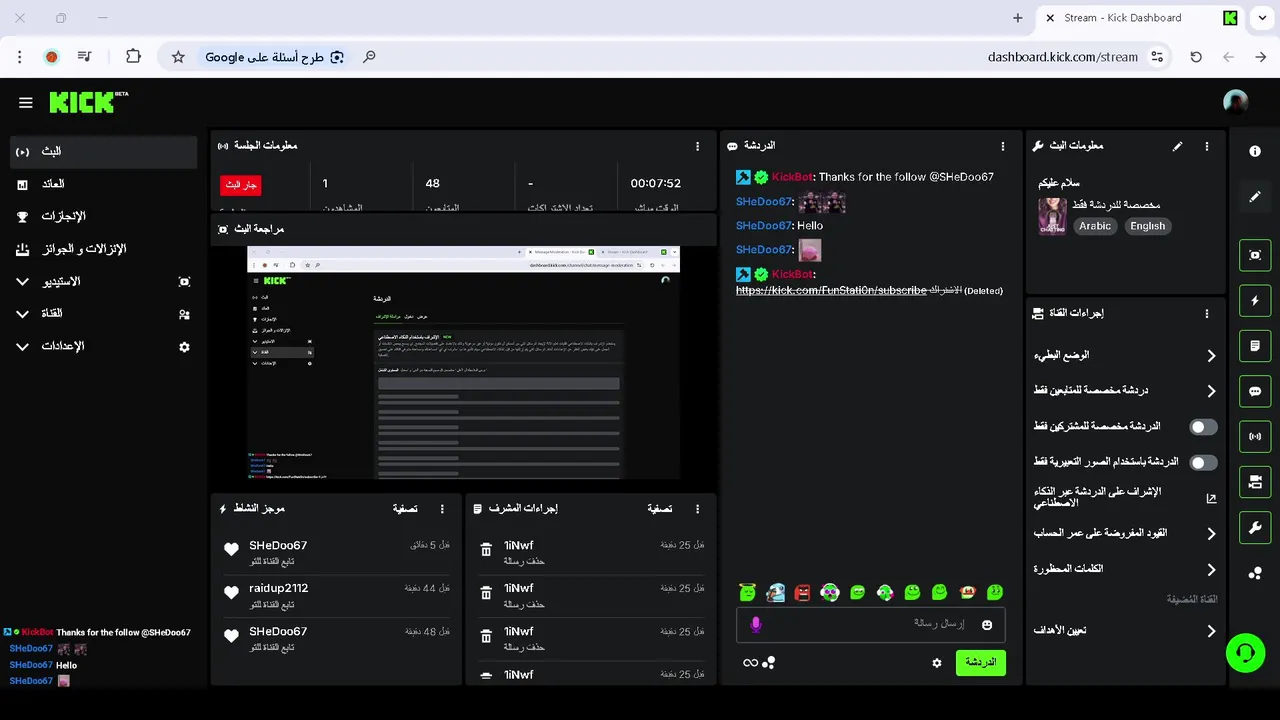Click the channel users icon beside القناة
The image size is (1280, 720).
click(184, 314)
